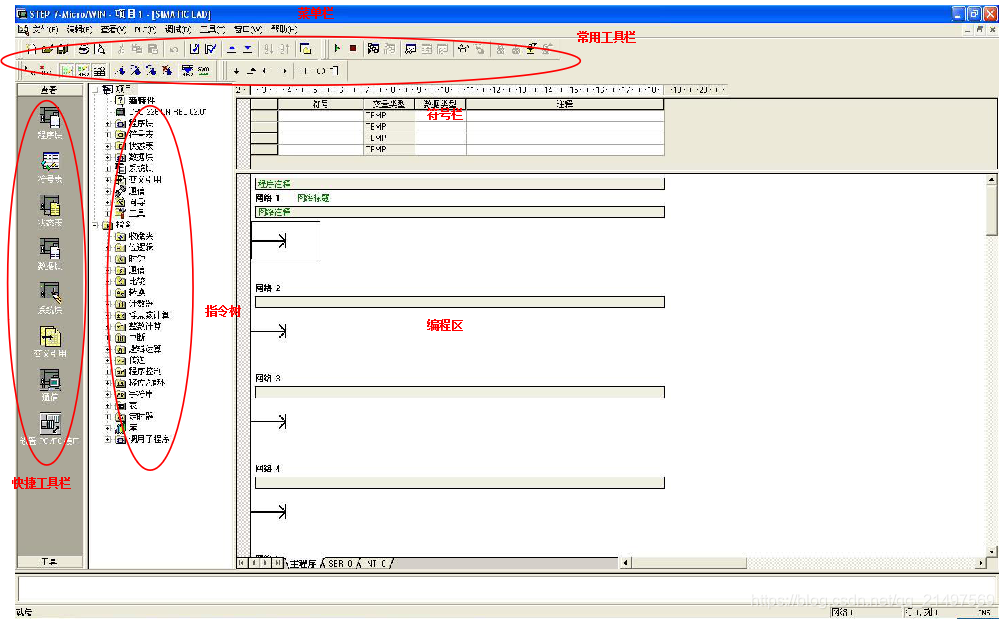Toggle network comments display button
This screenshot has height=619, width=1004.
pos(83,71)
